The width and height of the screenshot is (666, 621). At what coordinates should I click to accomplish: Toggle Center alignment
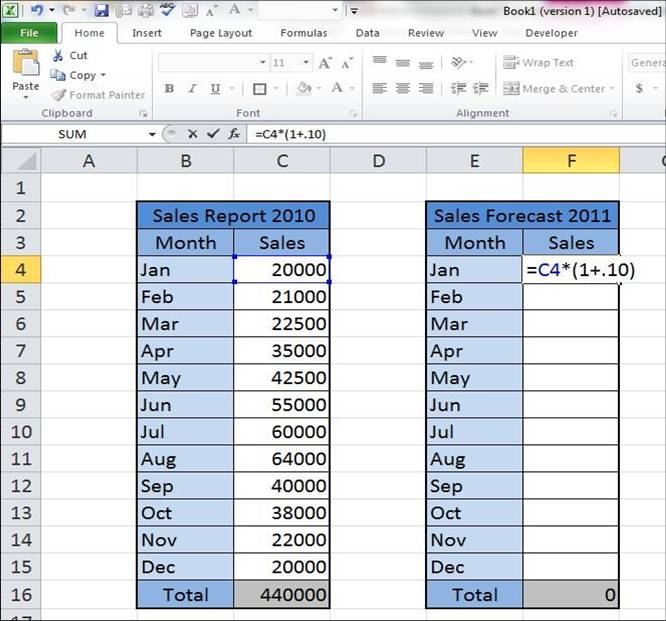pyautogui.click(x=403, y=88)
